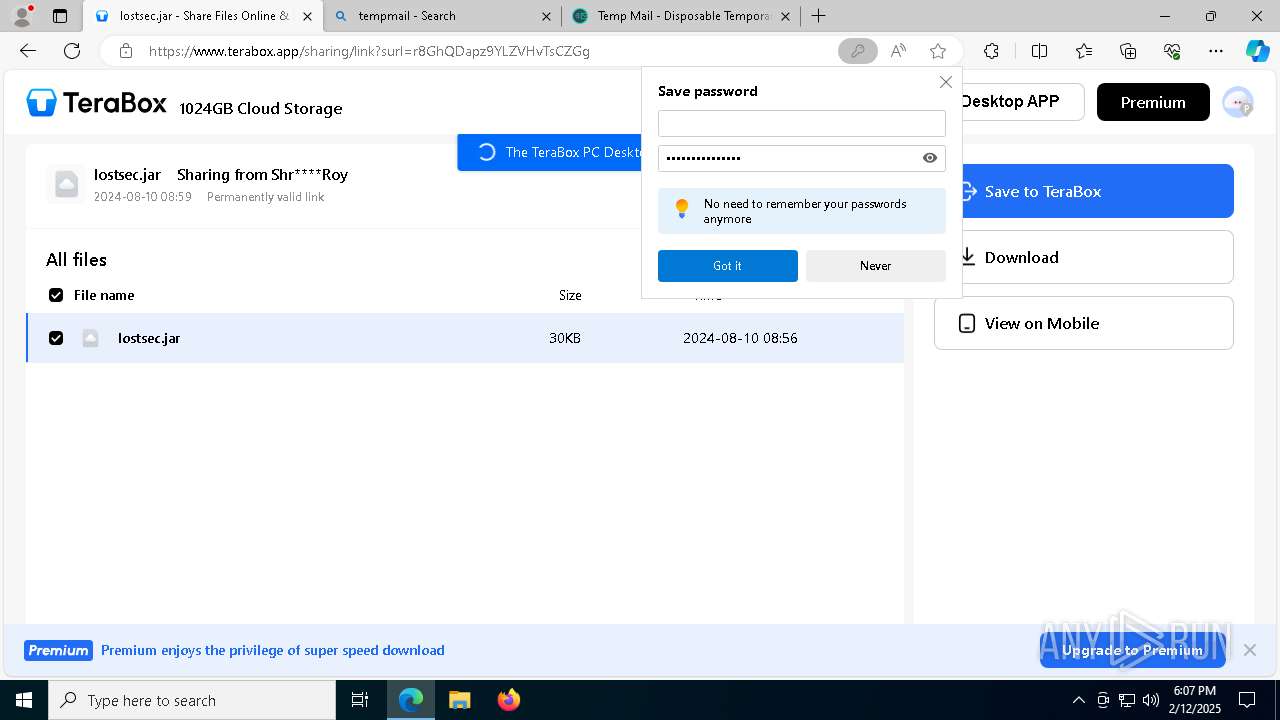Open the Copilot sidebar
Viewport: 1280px width, 720px height.
(1257, 51)
